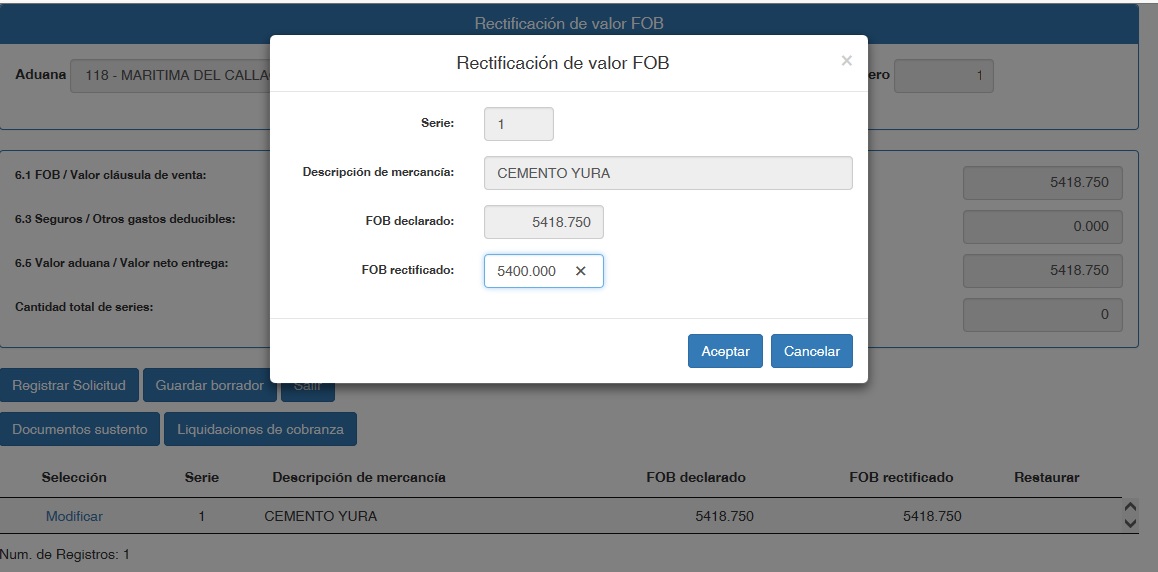Click the 6.5 Valor aduana value field

pyautogui.click(x=1042, y=270)
